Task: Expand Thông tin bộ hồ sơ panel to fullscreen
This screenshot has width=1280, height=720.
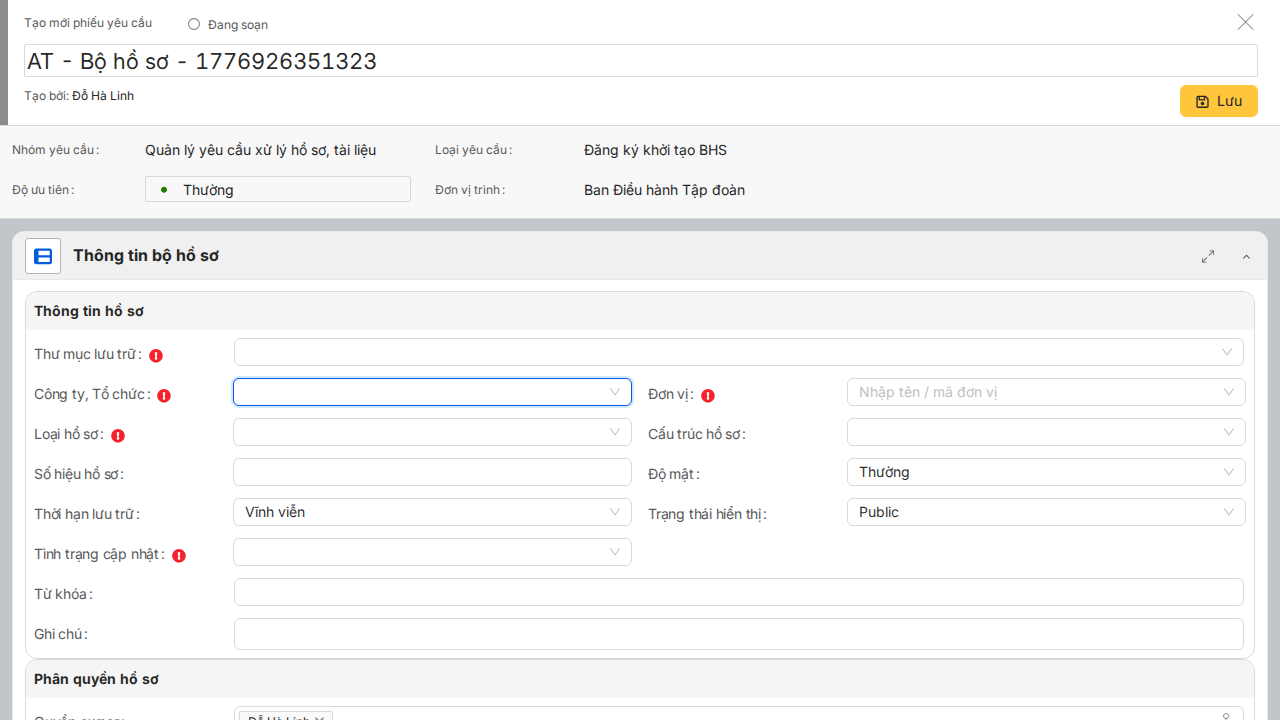Action: point(1208,257)
